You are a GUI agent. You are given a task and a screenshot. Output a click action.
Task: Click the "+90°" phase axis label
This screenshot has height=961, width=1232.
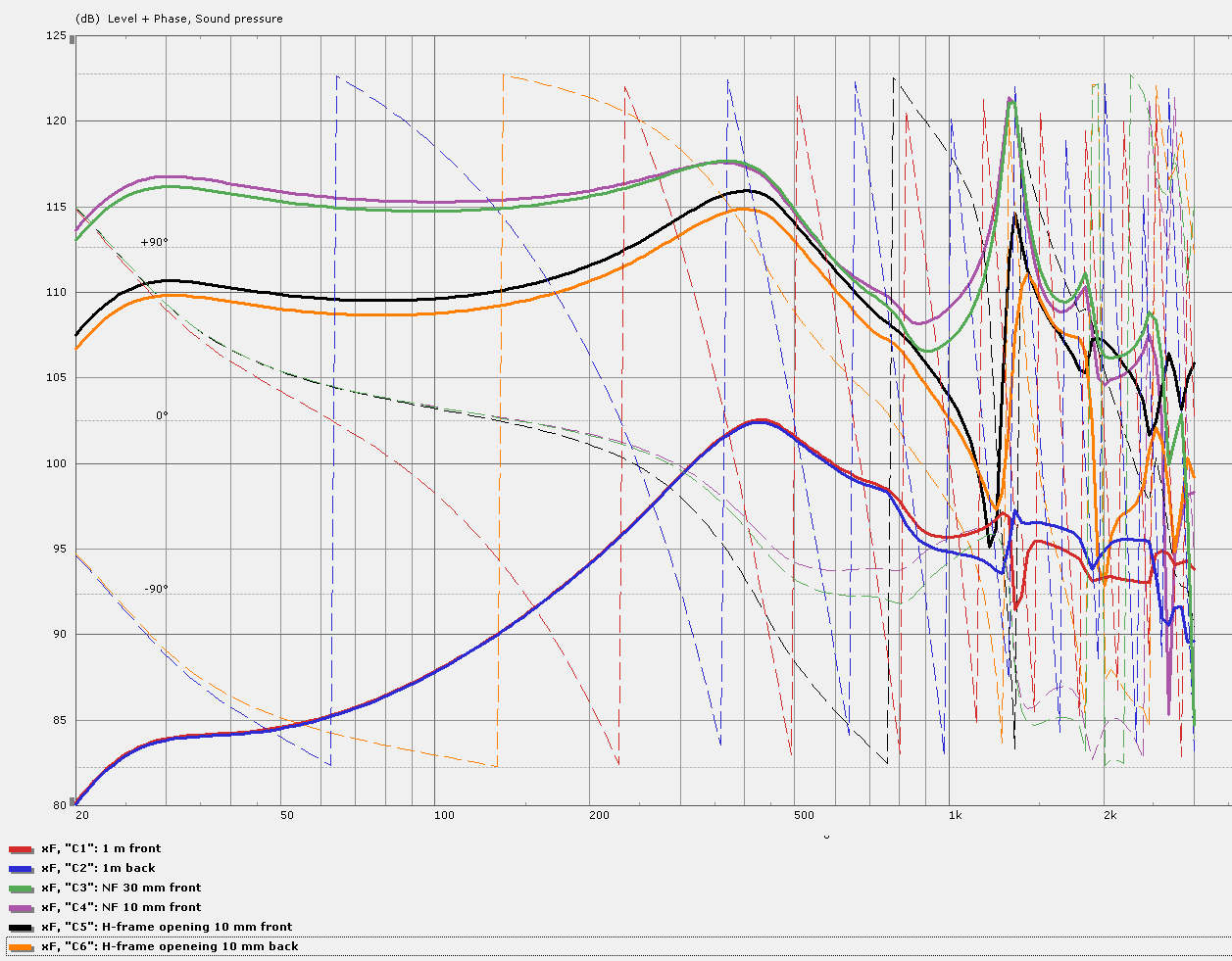pos(155,242)
